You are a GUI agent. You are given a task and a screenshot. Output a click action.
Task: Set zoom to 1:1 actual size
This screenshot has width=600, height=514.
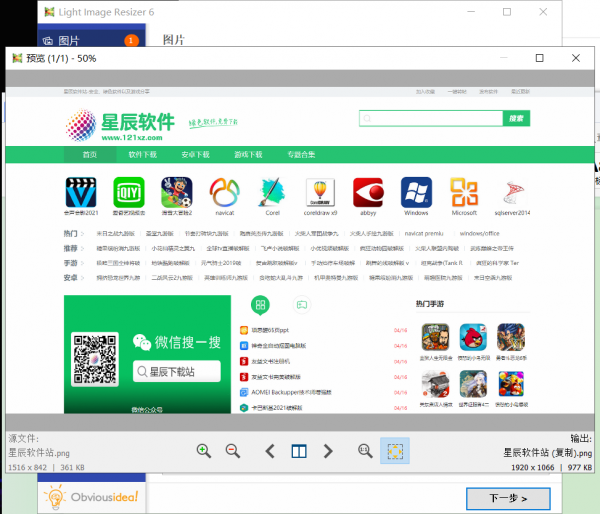click(365, 451)
